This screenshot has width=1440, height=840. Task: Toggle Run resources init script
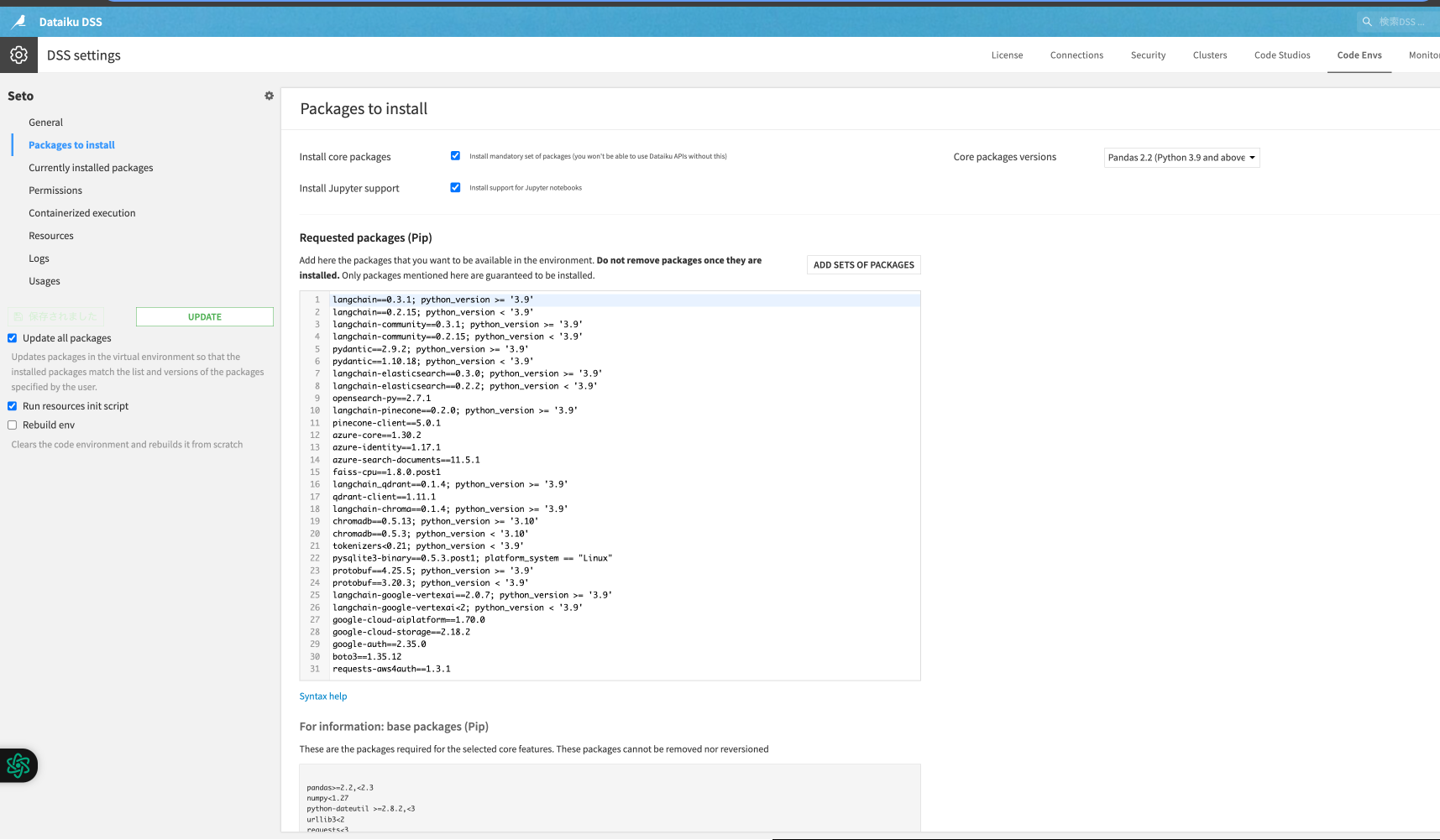coord(12,405)
